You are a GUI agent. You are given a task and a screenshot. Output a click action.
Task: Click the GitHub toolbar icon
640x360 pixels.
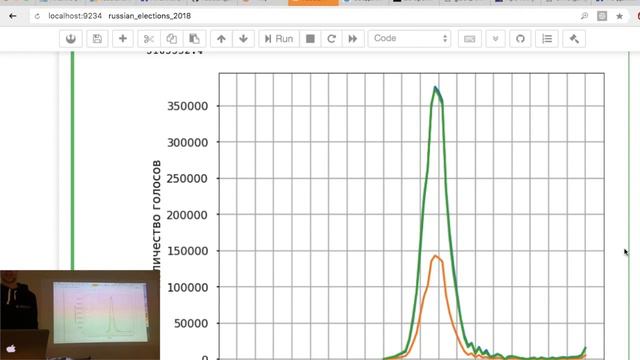tap(520, 39)
